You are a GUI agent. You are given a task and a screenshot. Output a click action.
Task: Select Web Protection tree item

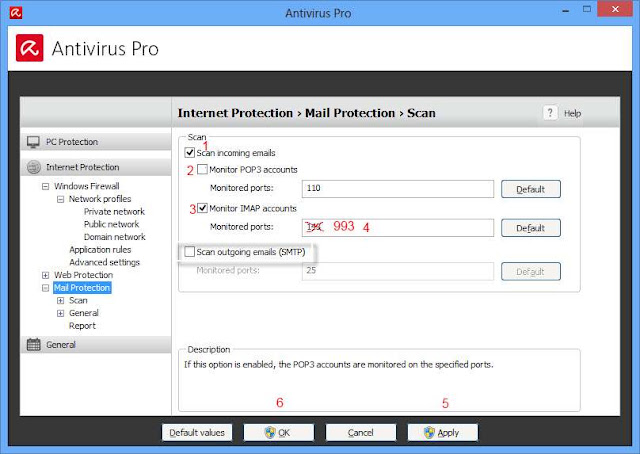(x=83, y=275)
